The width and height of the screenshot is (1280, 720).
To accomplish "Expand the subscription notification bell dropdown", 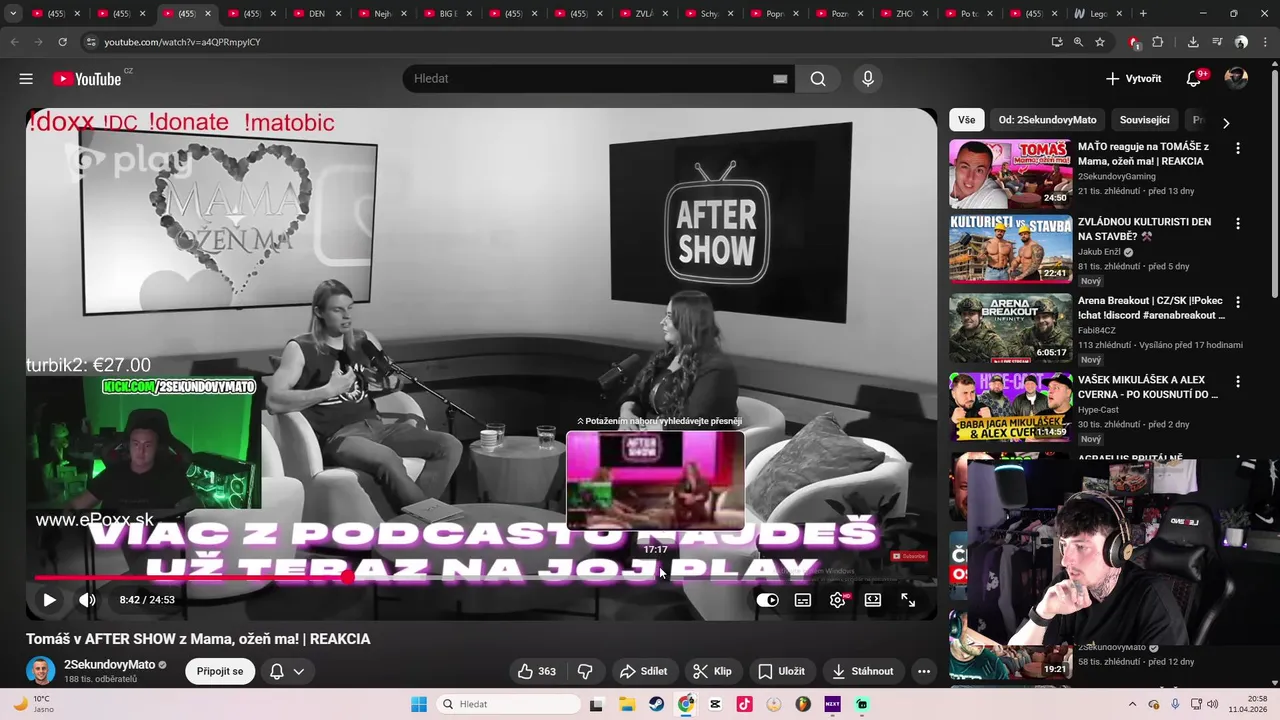I will (x=287, y=671).
